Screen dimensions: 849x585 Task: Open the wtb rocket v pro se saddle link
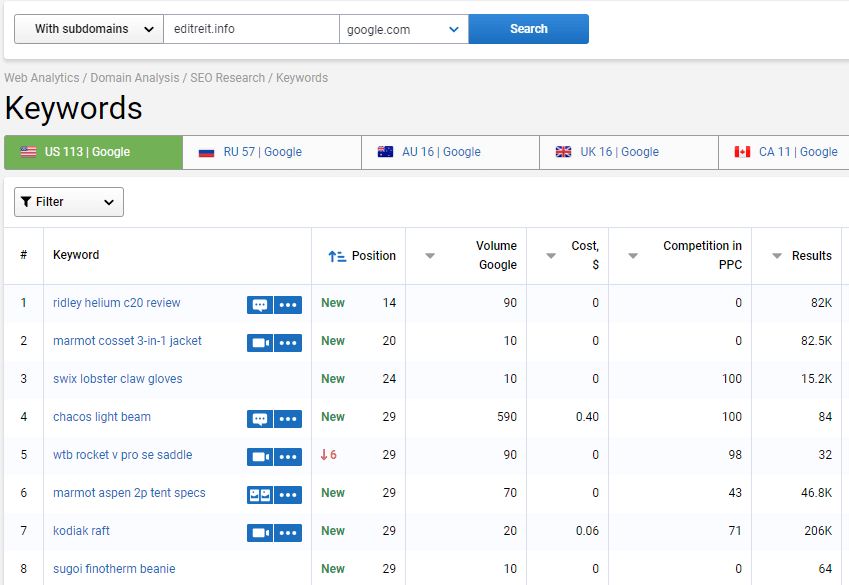(x=122, y=454)
